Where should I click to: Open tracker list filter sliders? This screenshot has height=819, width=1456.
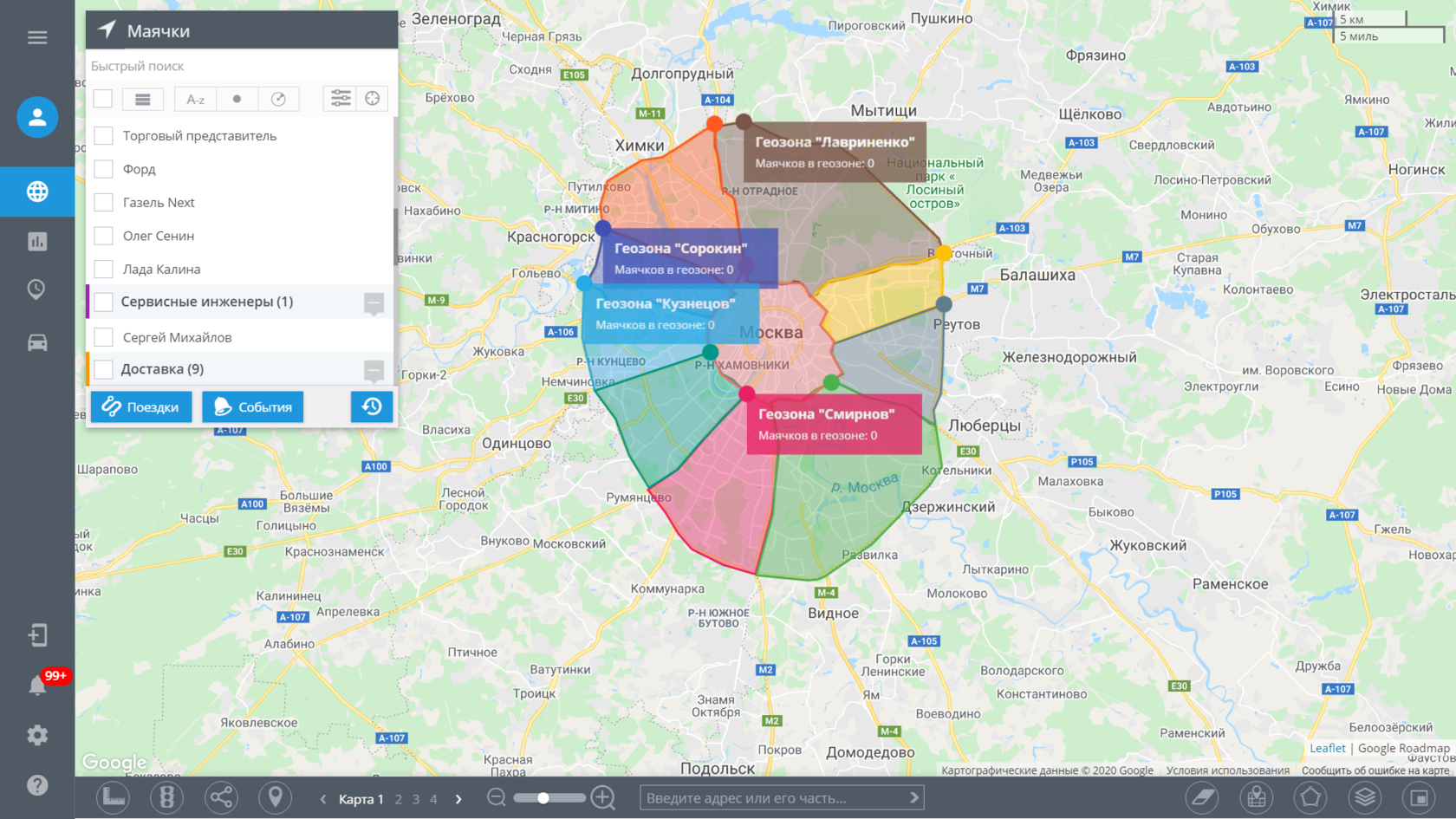[341, 99]
